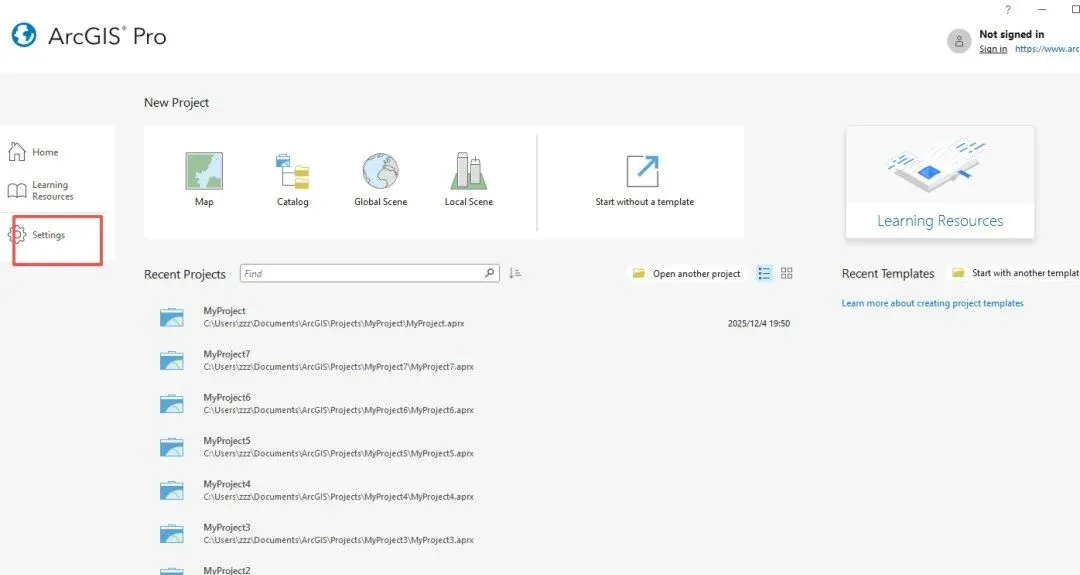
Task: Click the project icon beside MyProject4
Action: click(x=172, y=490)
